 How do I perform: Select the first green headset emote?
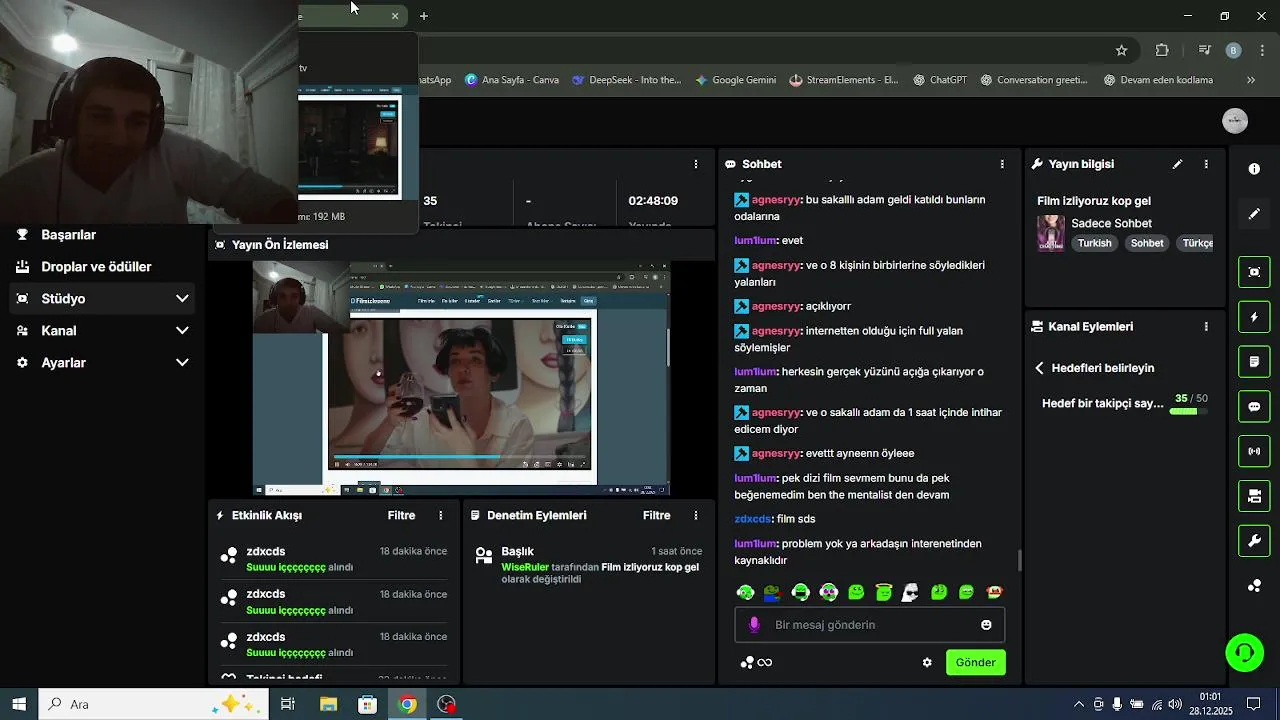745,592
